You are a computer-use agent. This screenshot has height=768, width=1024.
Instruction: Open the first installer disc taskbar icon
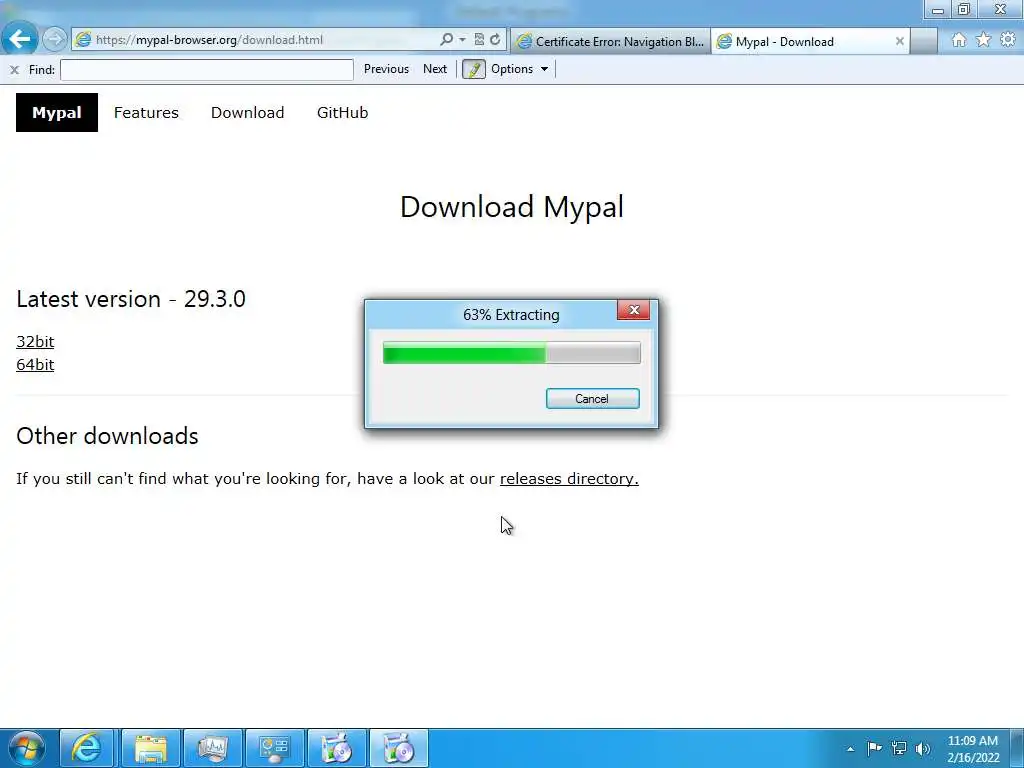click(336, 748)
